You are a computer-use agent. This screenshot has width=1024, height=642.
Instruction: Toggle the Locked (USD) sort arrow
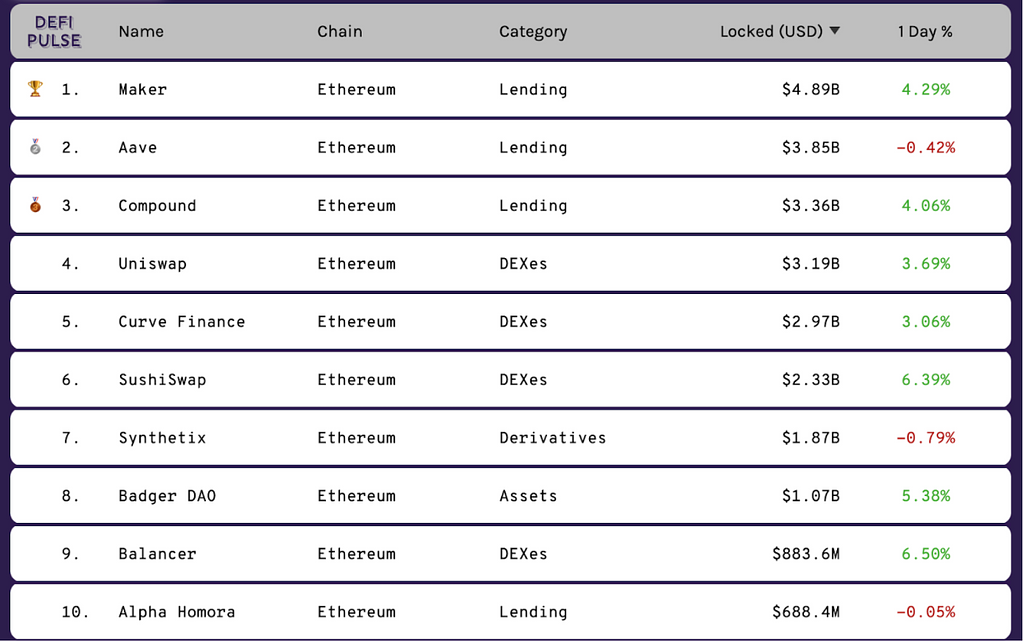coord(835,31)
